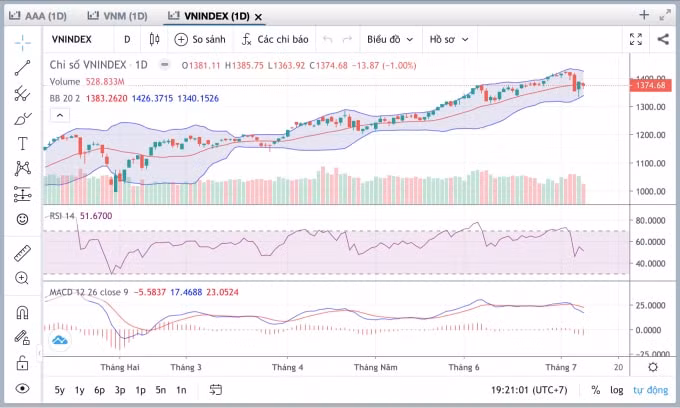Select the pitchfork drawing tool
This screenshot has width=680, height=408.
tap(23, 93)
